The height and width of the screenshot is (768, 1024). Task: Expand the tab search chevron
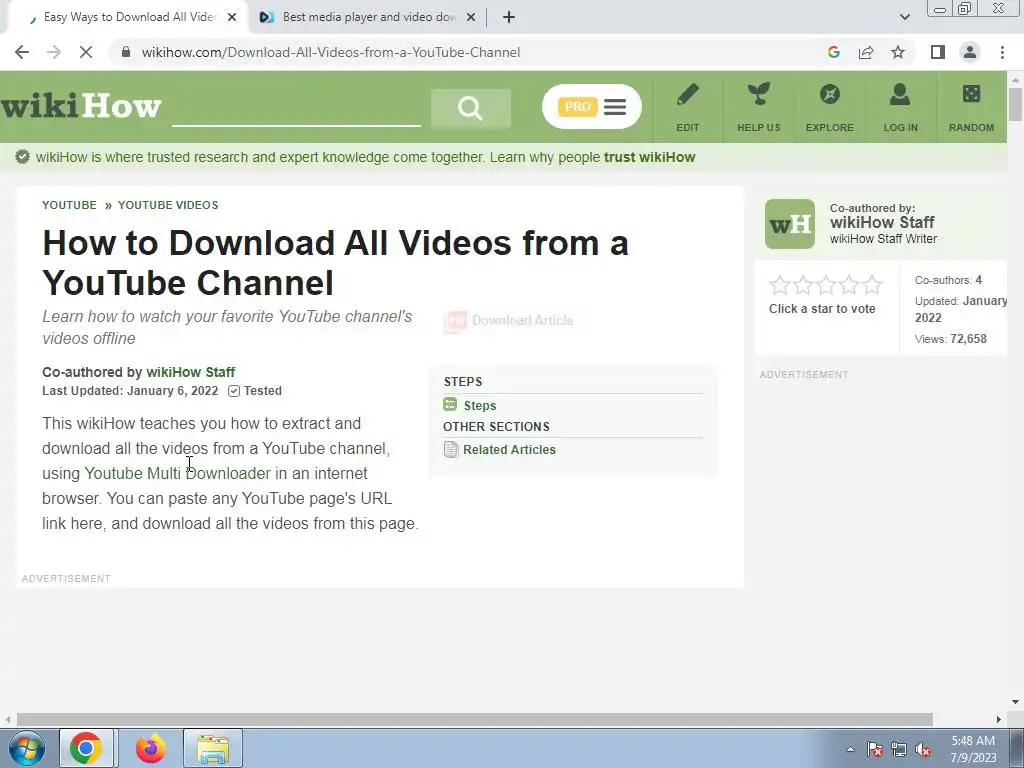pos(904,17)
